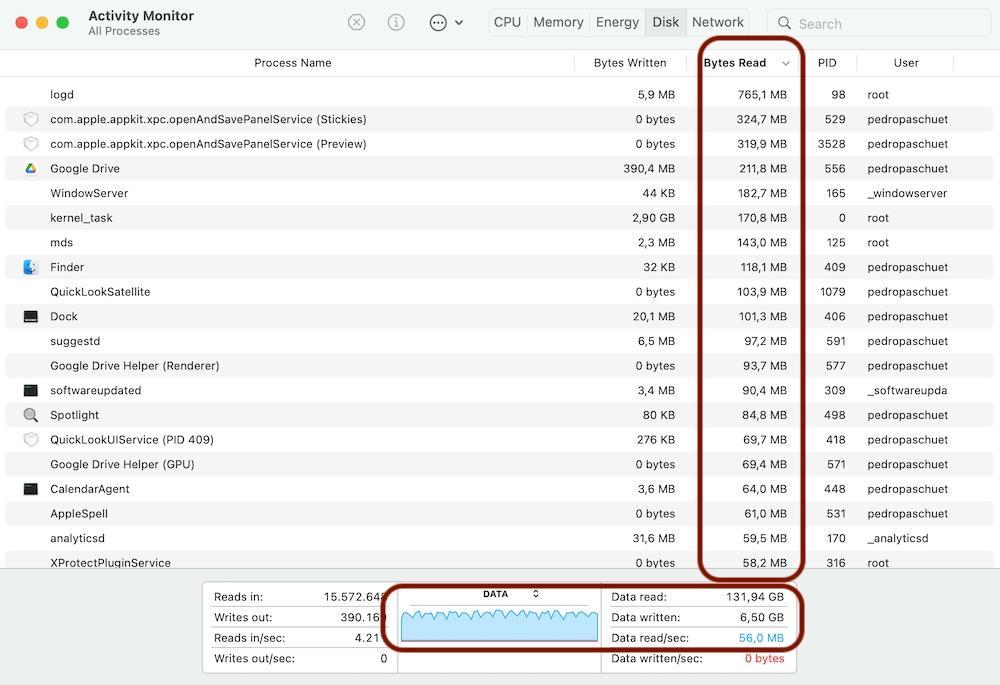Viewport: 1000px width, 685px height.
Task: Click shield icon beside the Stickies service
Action: click(x=31, y=119)
